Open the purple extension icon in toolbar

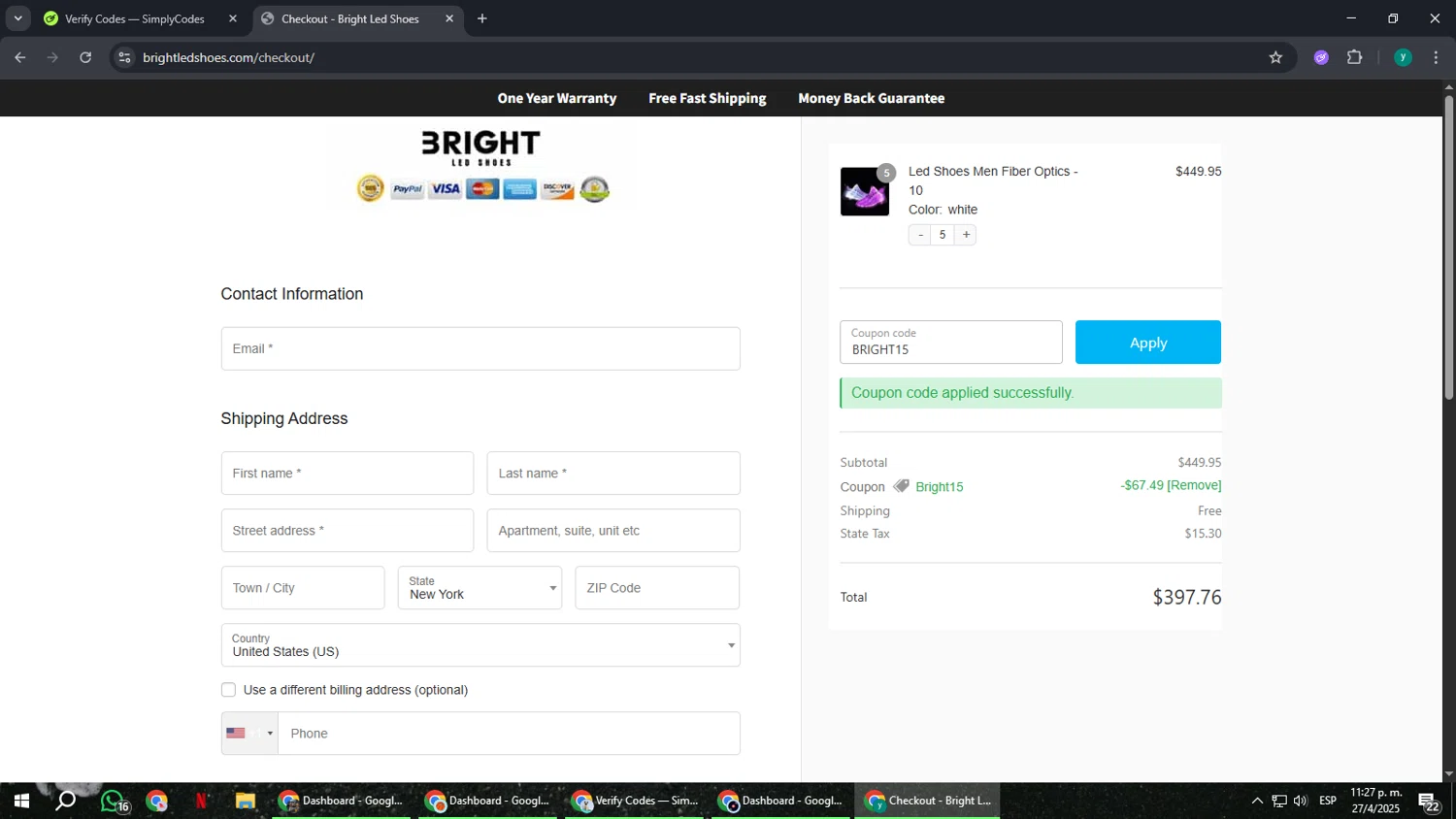pos(1321,57)
